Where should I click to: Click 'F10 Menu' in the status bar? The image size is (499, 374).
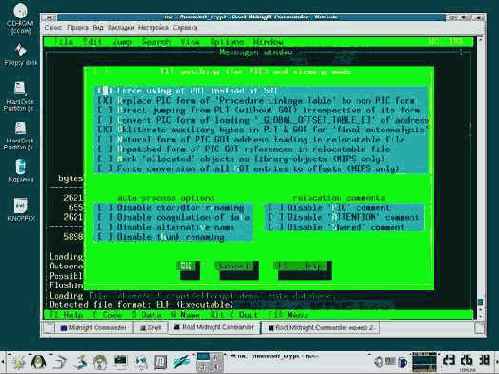288,315
